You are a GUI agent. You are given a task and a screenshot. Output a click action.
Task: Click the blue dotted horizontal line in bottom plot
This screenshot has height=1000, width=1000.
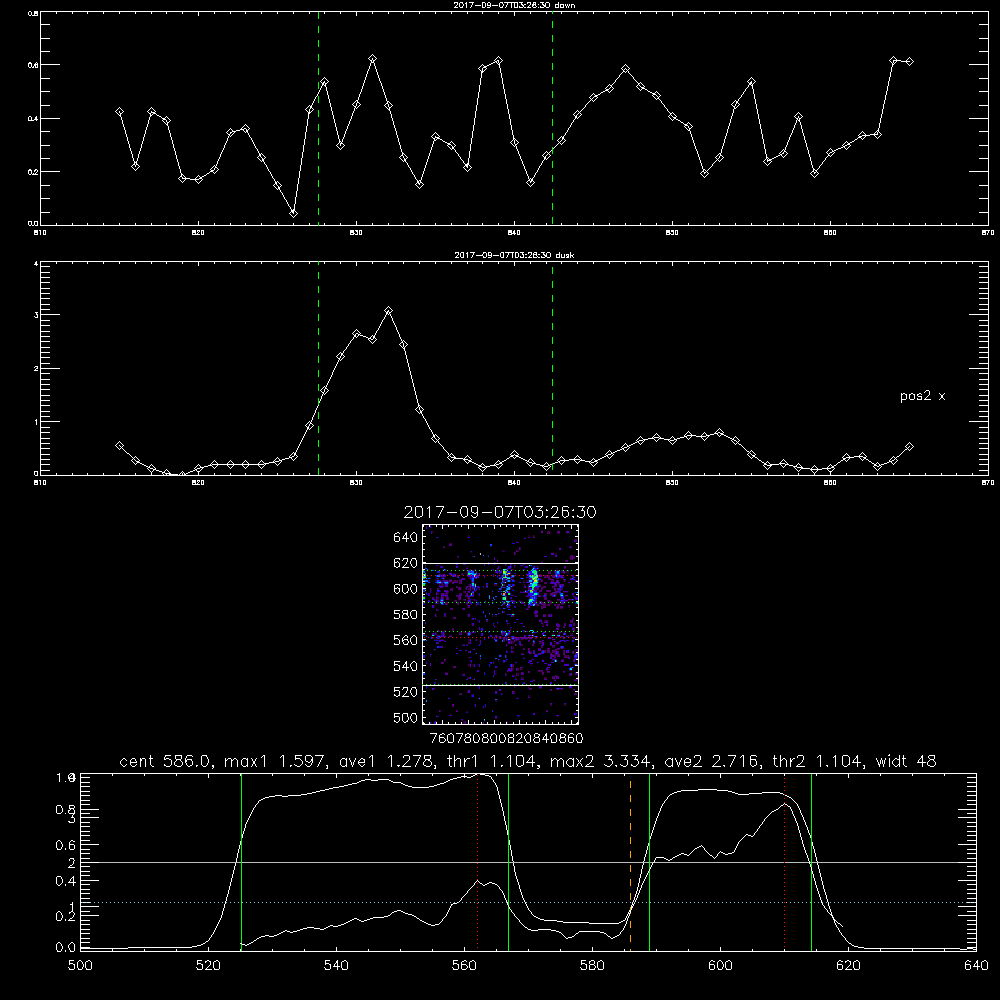pos(528,902)
